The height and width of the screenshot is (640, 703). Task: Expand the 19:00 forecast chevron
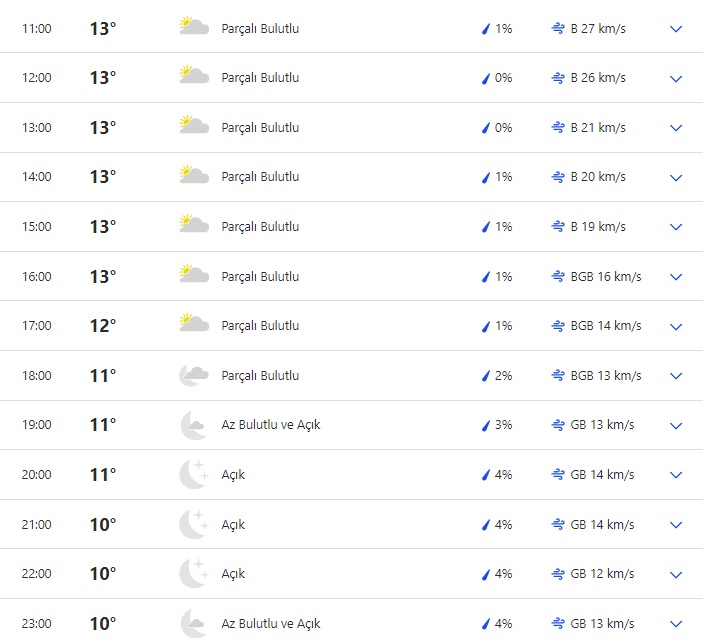coord(676,426)
